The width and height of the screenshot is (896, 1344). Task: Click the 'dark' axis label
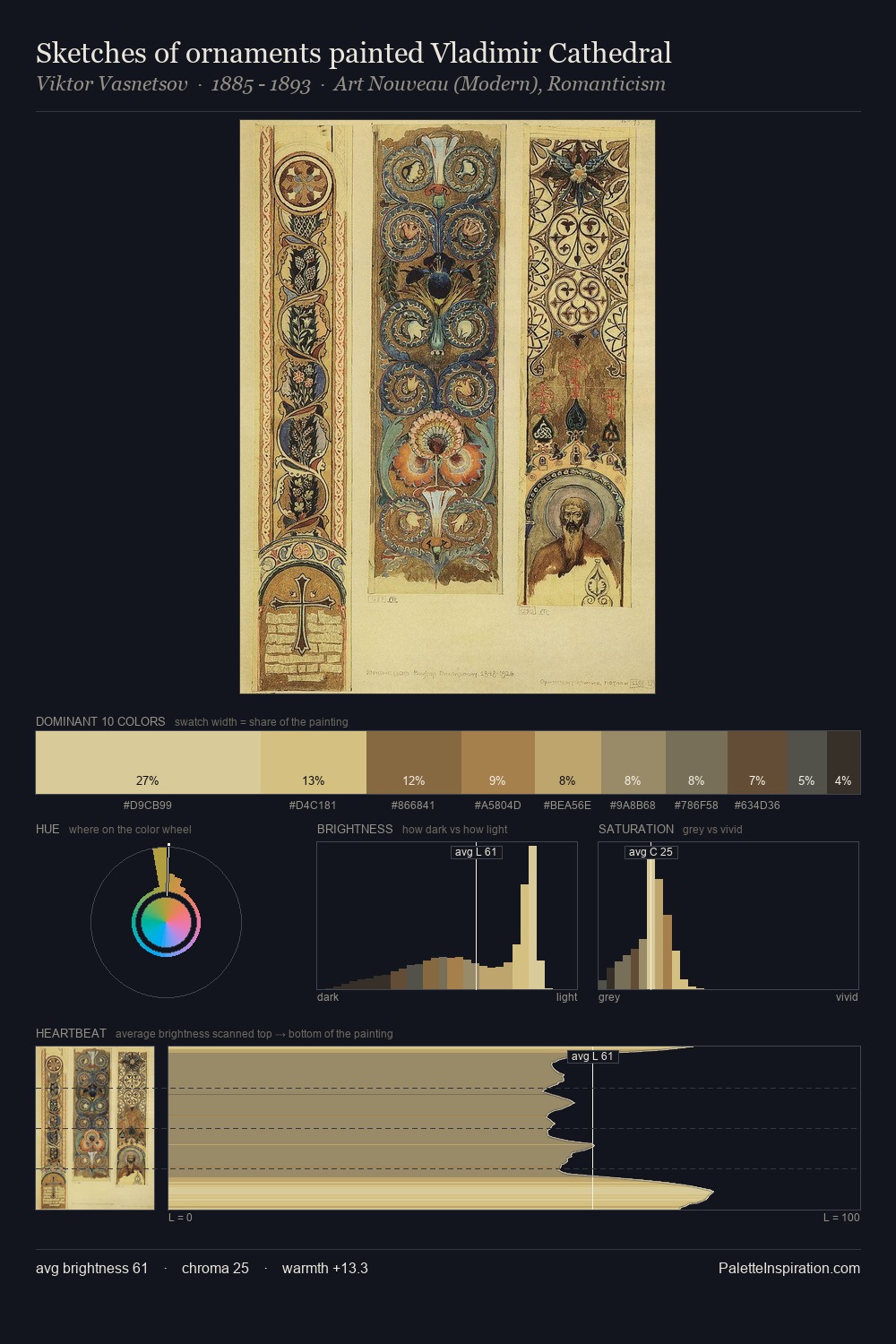[x=328, y=997]
